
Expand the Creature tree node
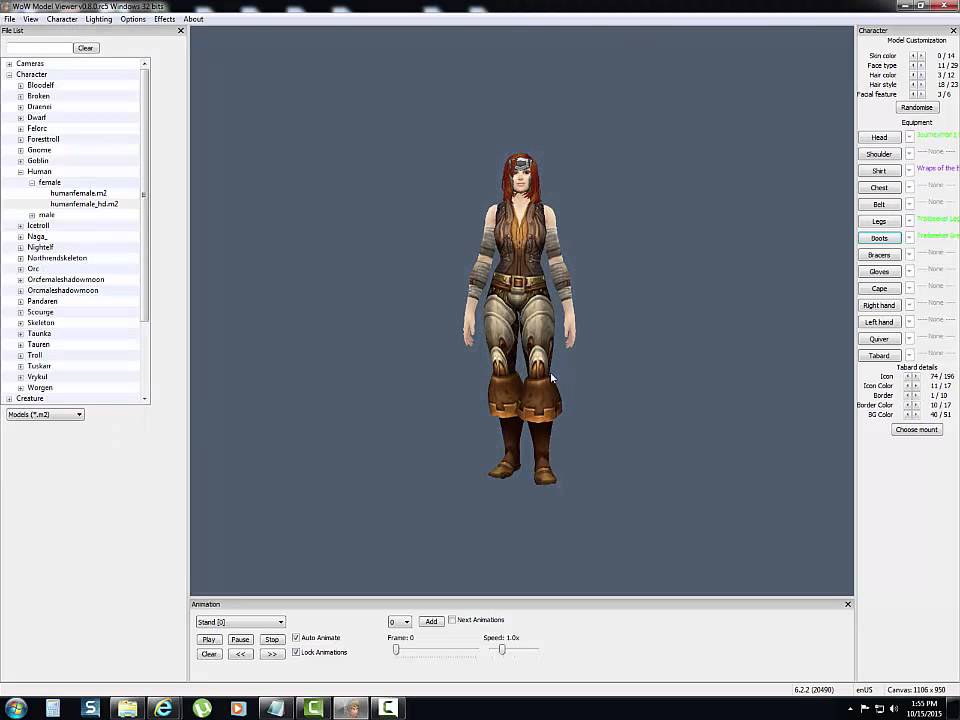[x=9, y=399]
